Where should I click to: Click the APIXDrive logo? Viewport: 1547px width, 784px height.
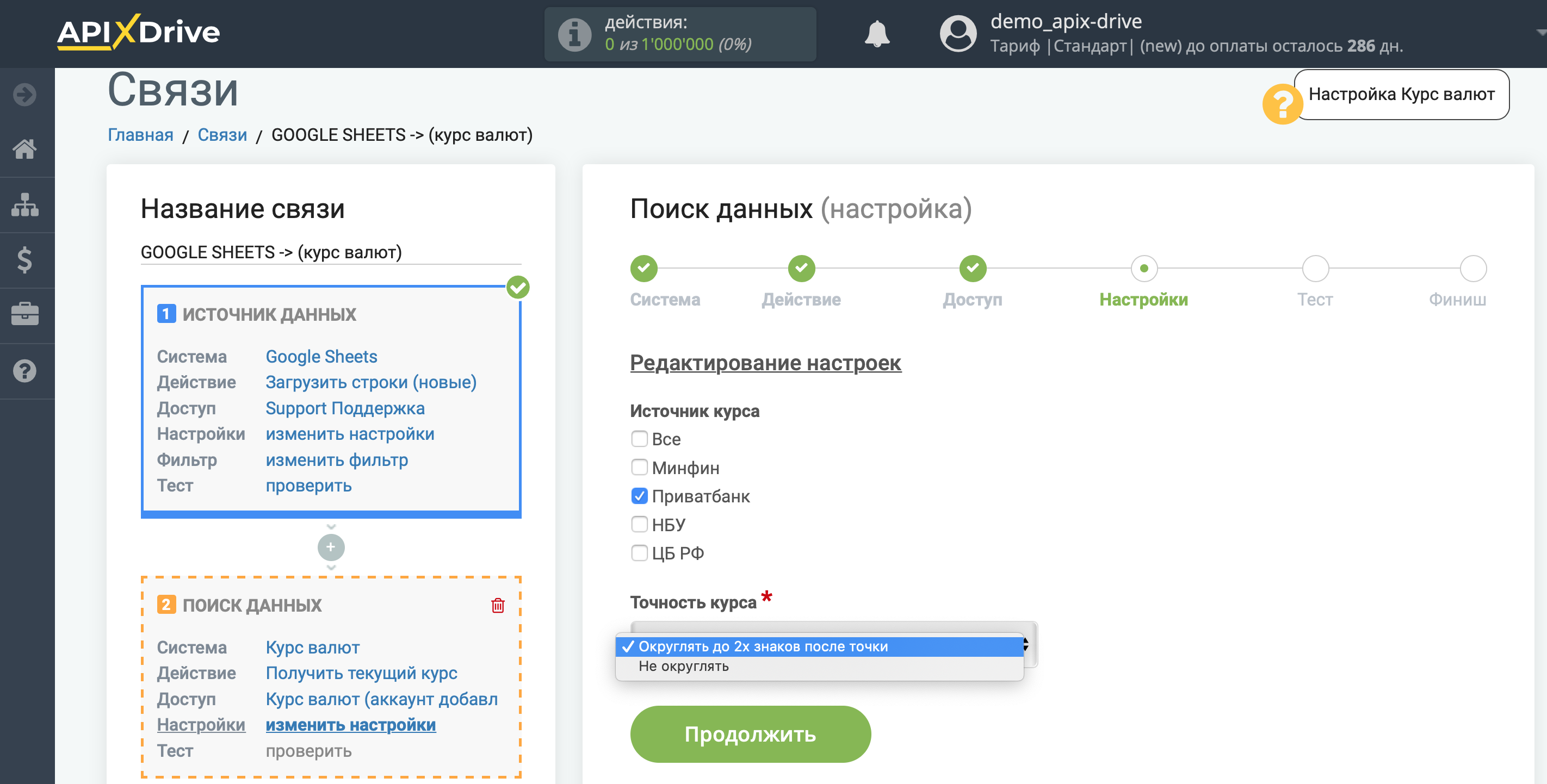coord(139,32)
